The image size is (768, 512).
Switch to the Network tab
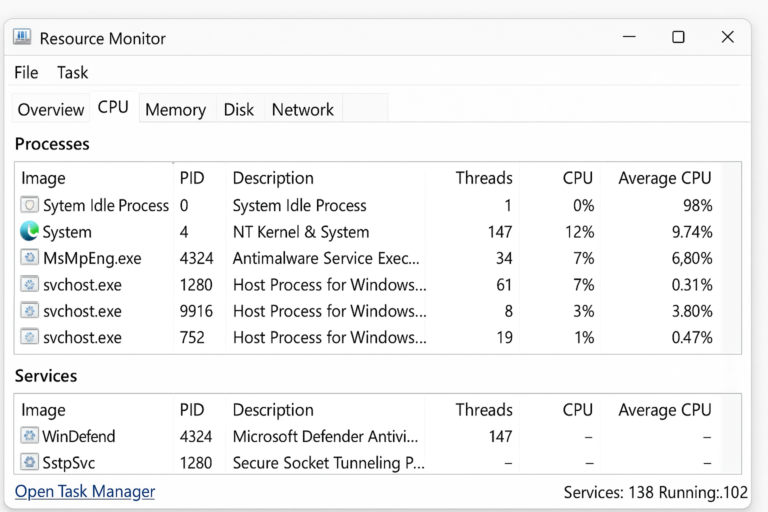click(303, 110)
